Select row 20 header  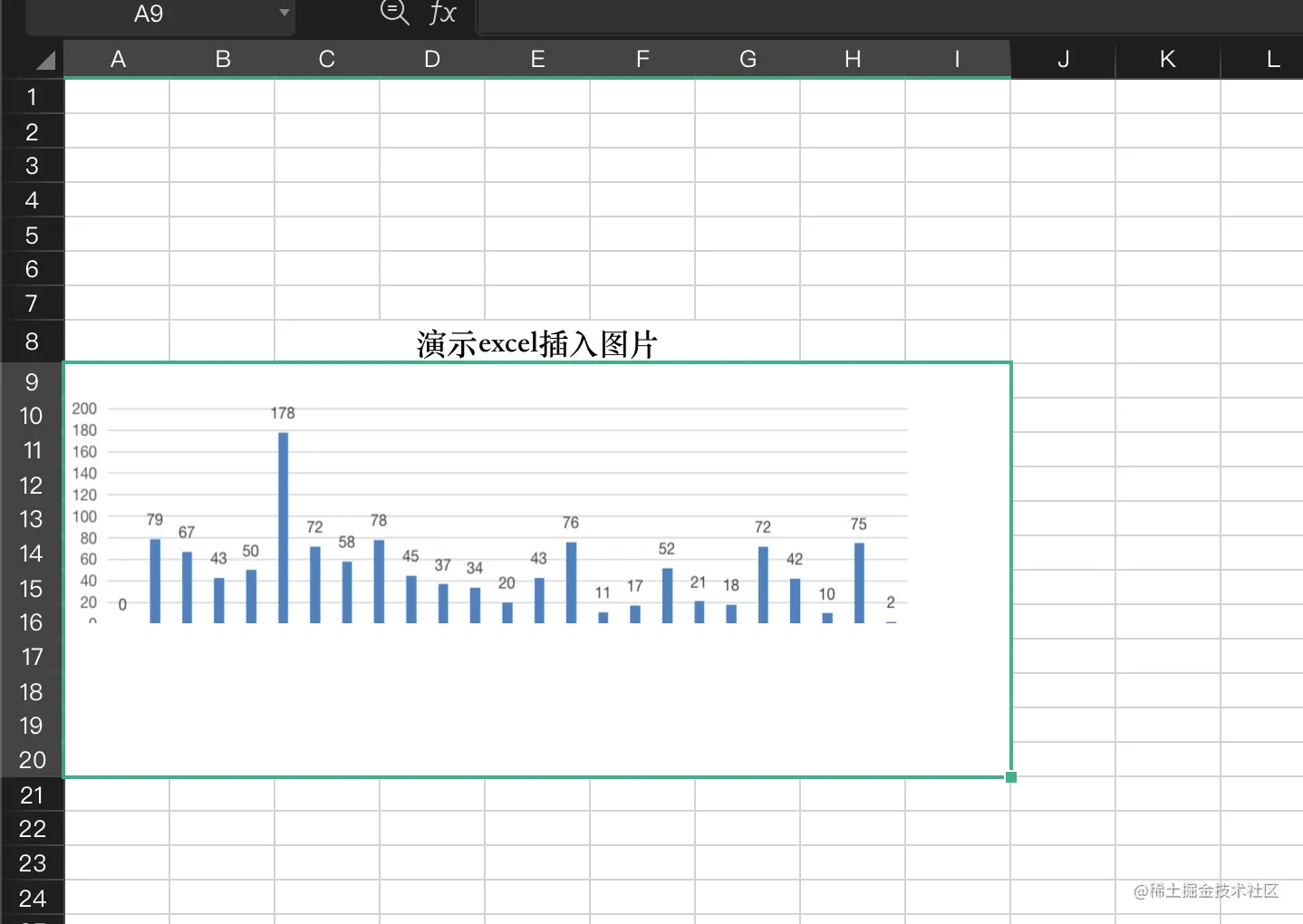pos(32,760)
